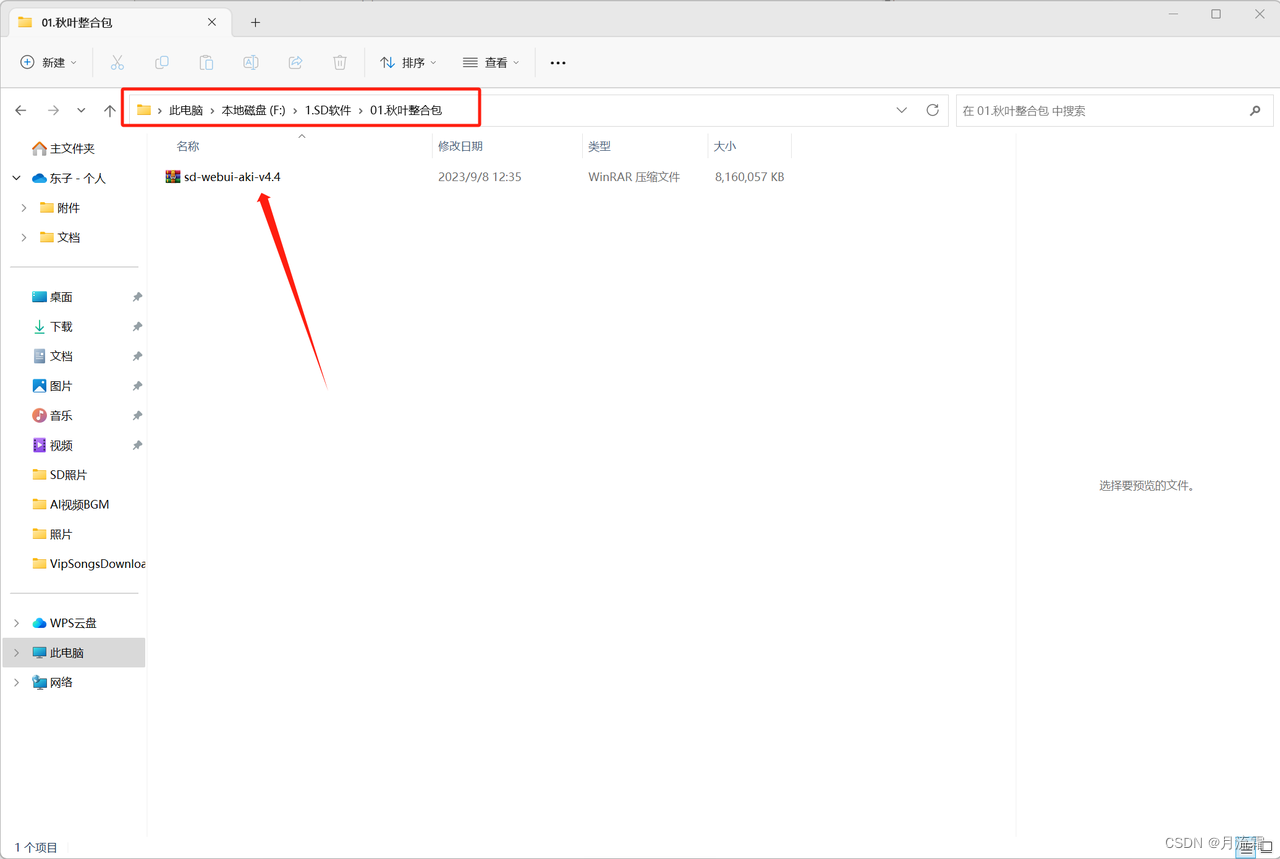Viewport: 1280px width, 859px height.
Task: Open 照片 folder in sidebar
Action: 52,534
